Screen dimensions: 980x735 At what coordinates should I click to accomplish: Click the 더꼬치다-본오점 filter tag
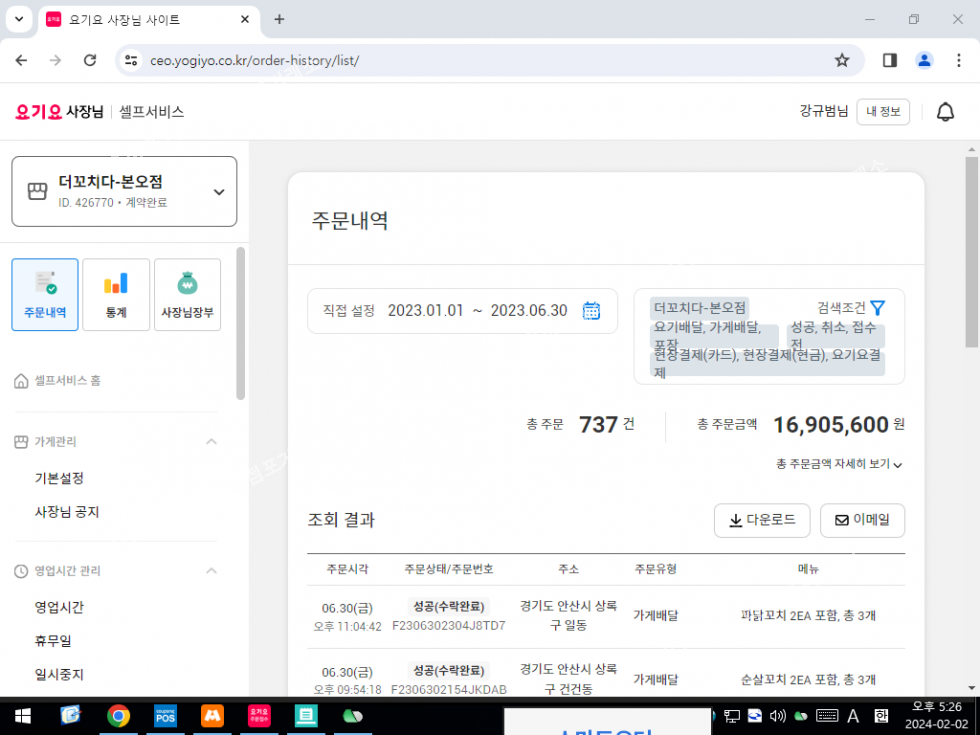(699, 308)
